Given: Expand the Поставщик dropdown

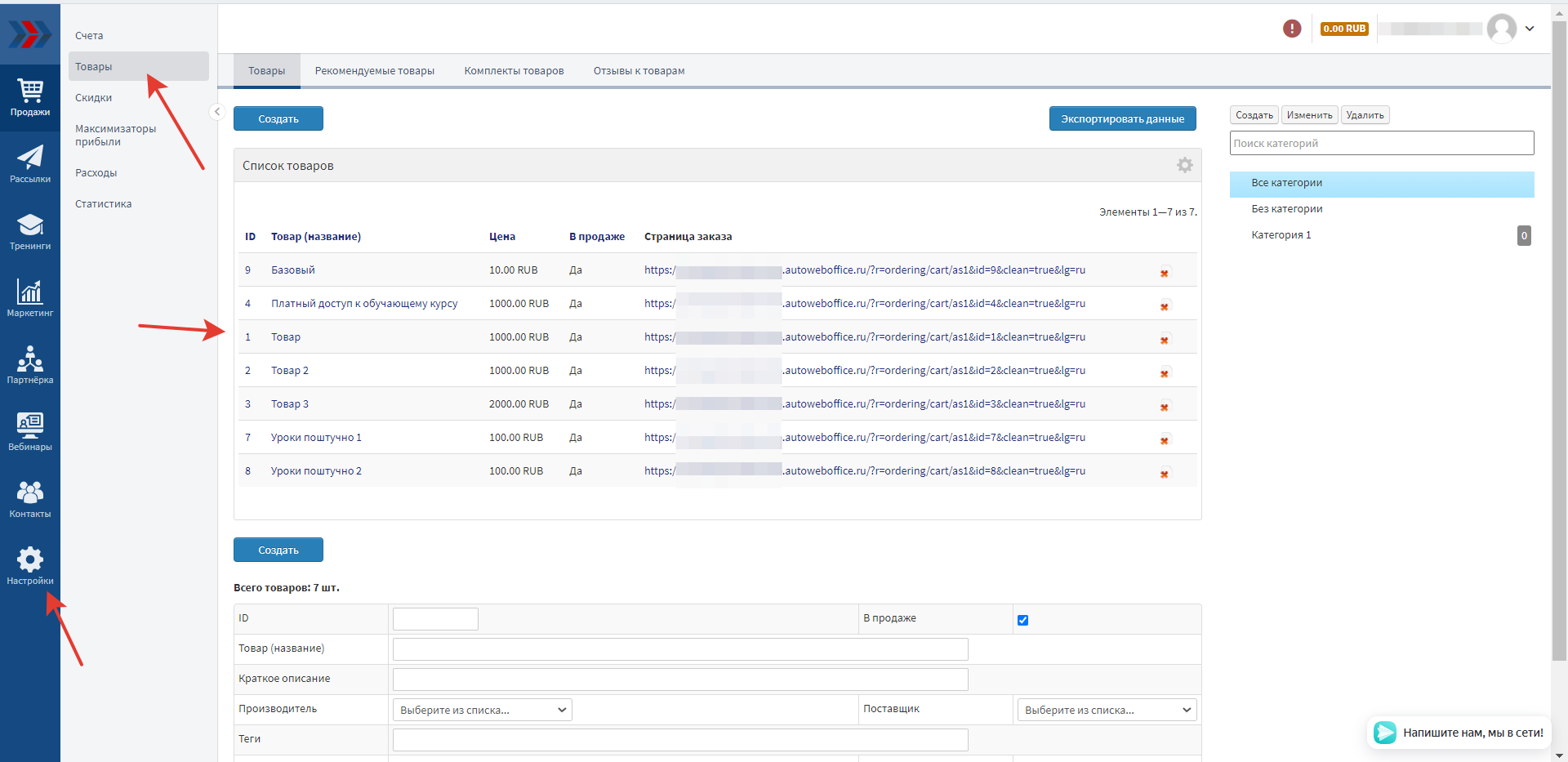Looking at the screenshot, I should pos(1106,710).
